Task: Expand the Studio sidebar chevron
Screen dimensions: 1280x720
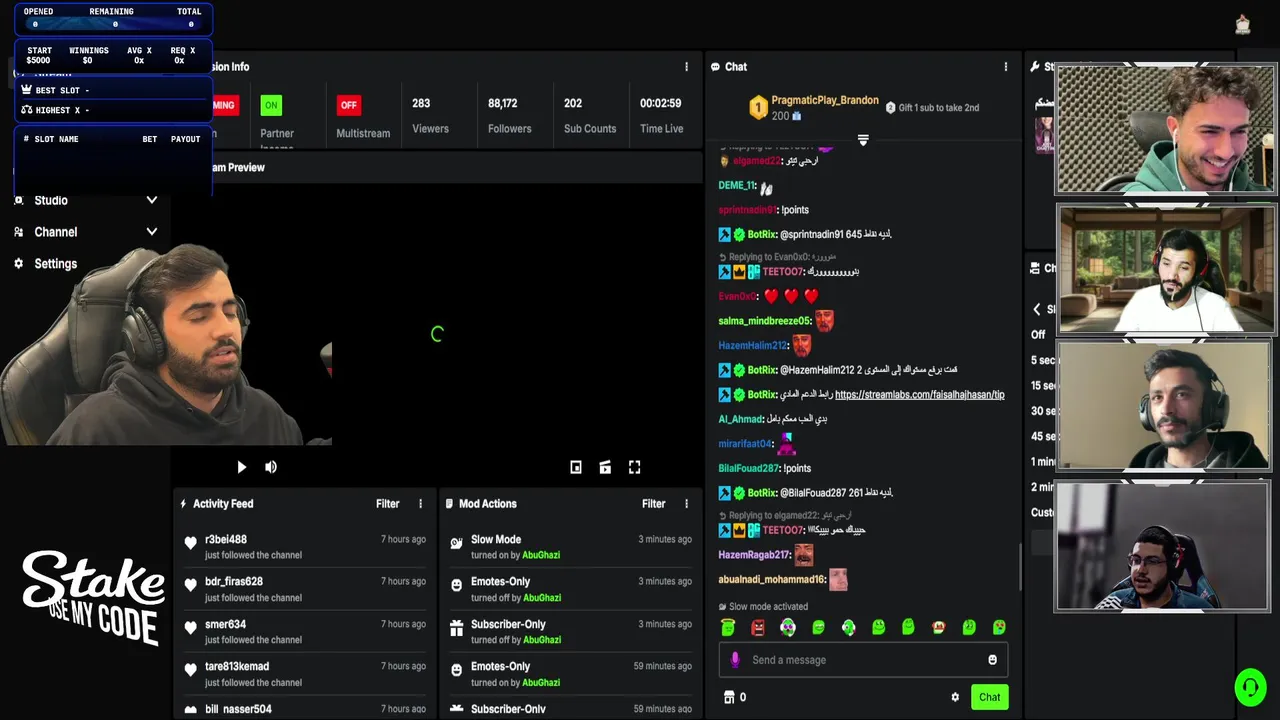Action: [152, 200]
